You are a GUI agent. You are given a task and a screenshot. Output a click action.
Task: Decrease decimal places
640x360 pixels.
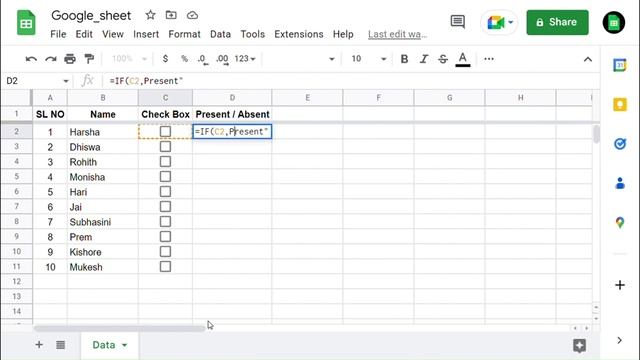tap(202, 59)
